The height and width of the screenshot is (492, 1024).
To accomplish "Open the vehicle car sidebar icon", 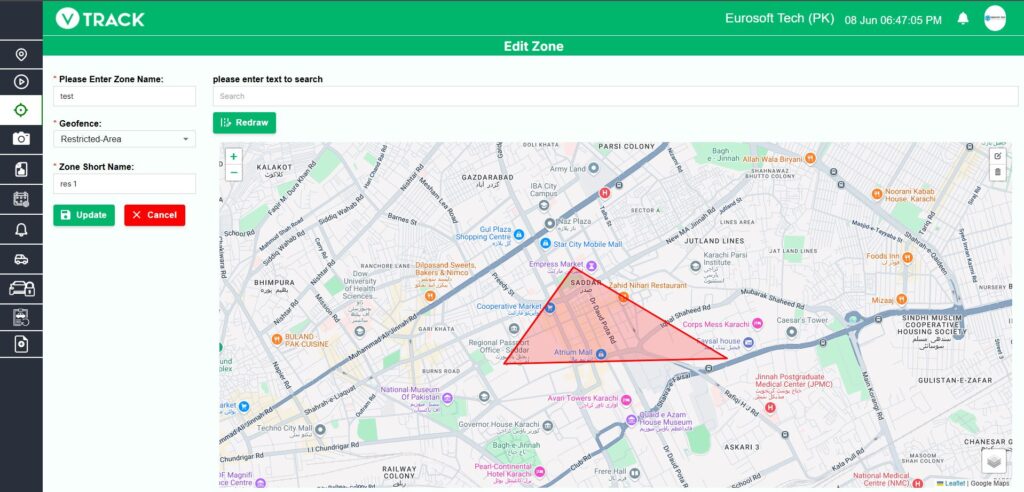I will 21,259.
